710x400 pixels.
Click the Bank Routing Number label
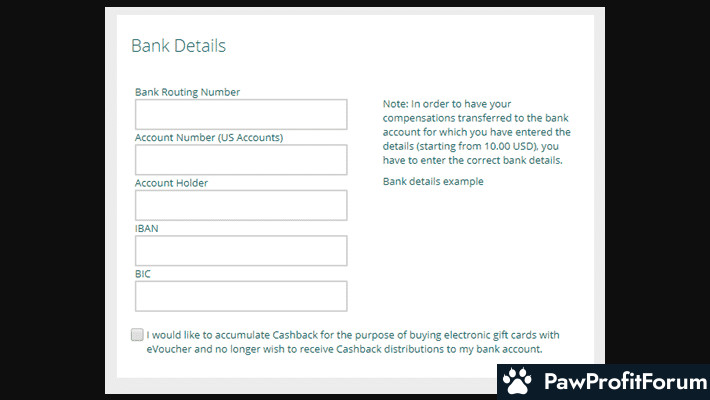(x=187, y=92)
